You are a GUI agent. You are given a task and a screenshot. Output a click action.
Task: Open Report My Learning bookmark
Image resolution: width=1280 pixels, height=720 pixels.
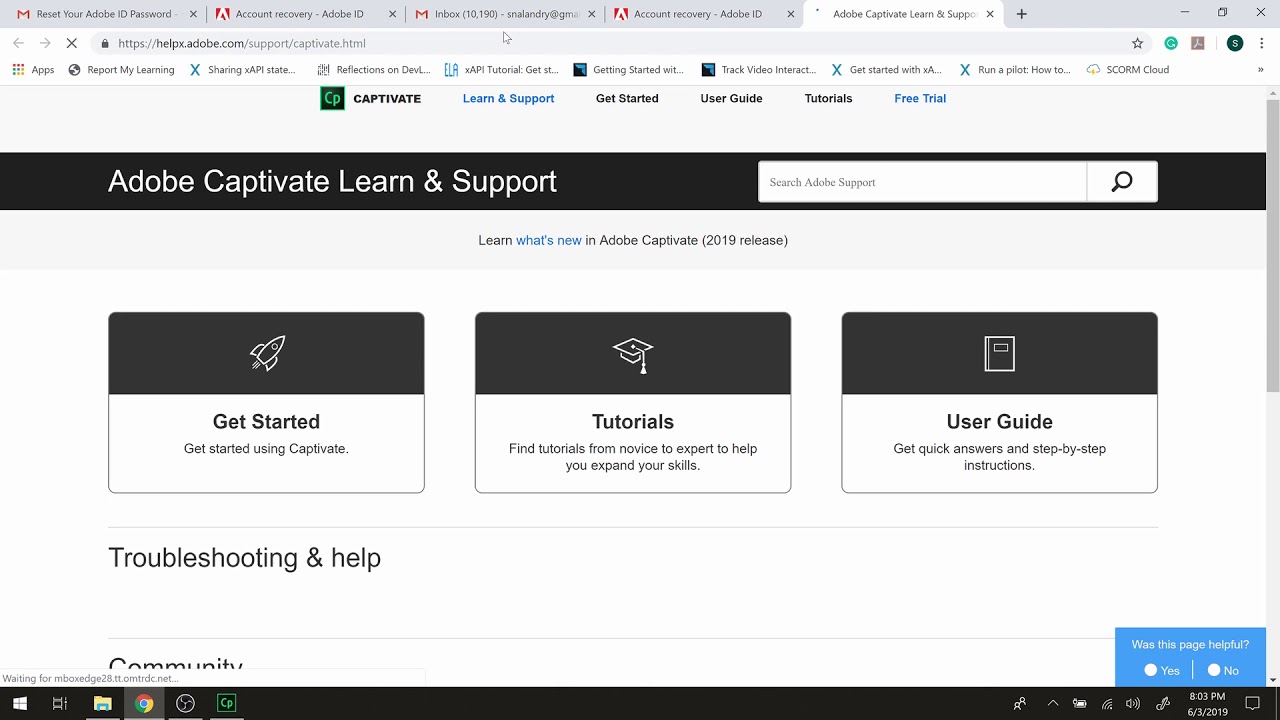(x=121, y=70)
